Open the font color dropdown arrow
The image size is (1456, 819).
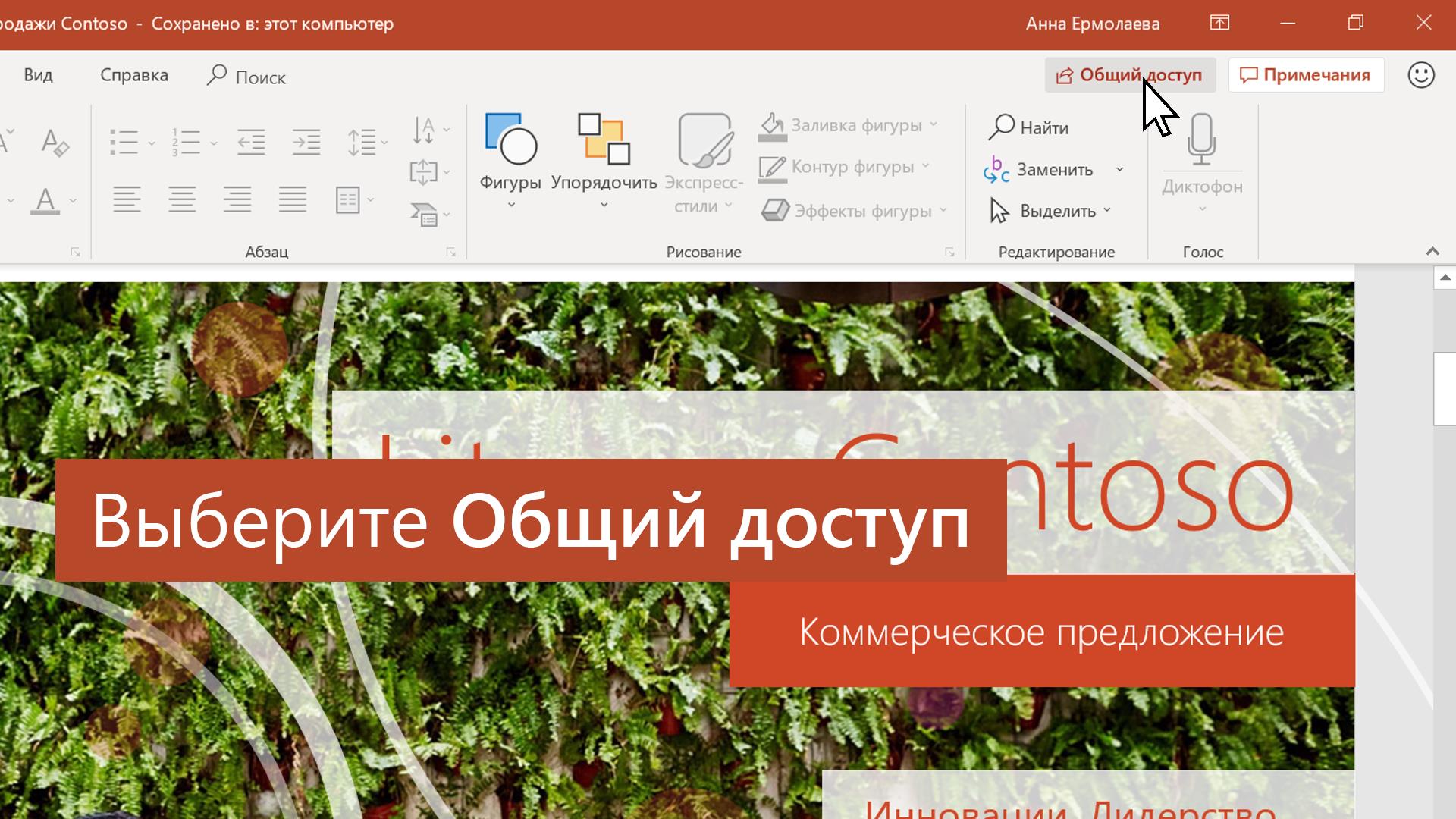pyautogui.click(x=73, y=201)
